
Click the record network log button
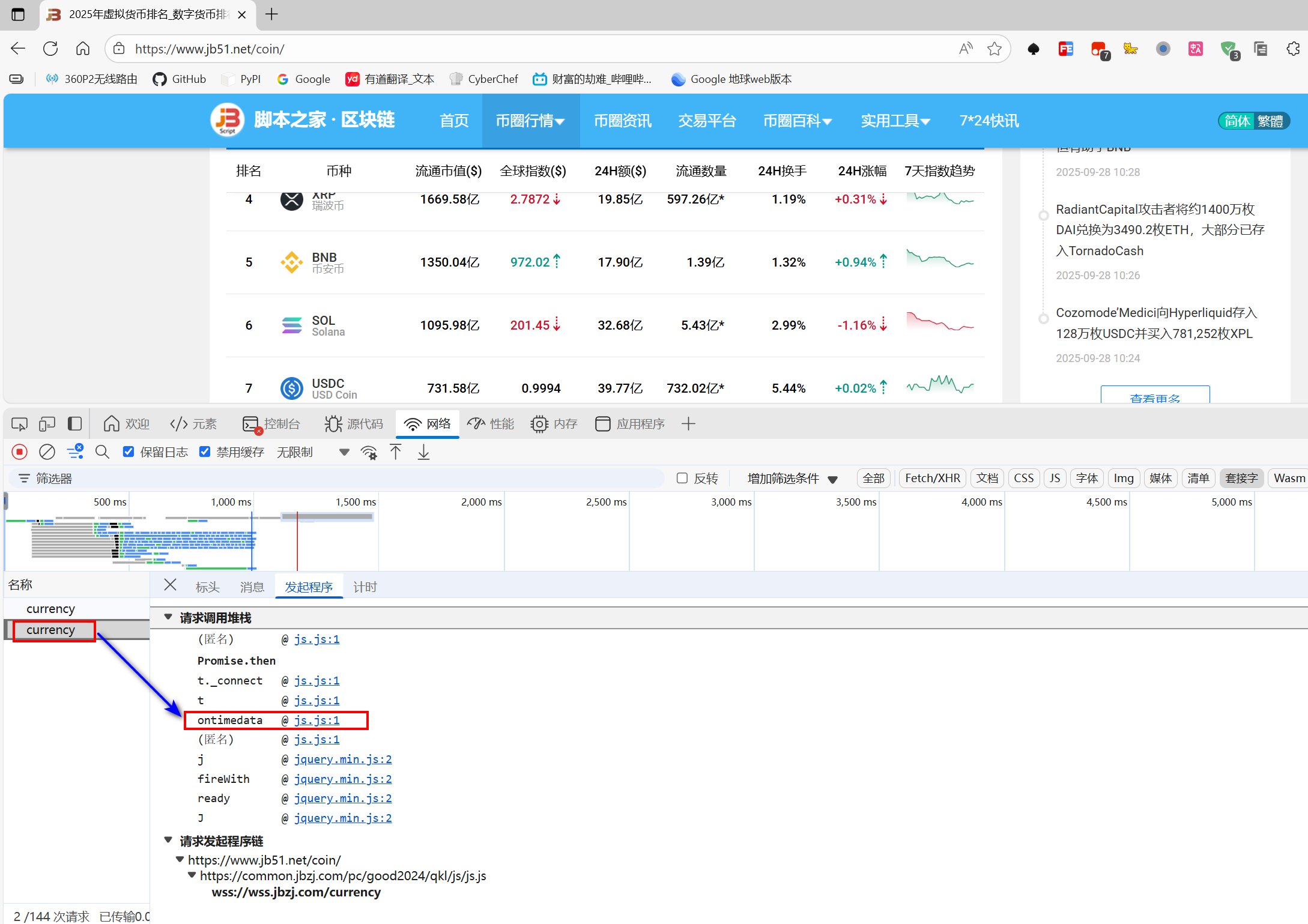point(19,452)
